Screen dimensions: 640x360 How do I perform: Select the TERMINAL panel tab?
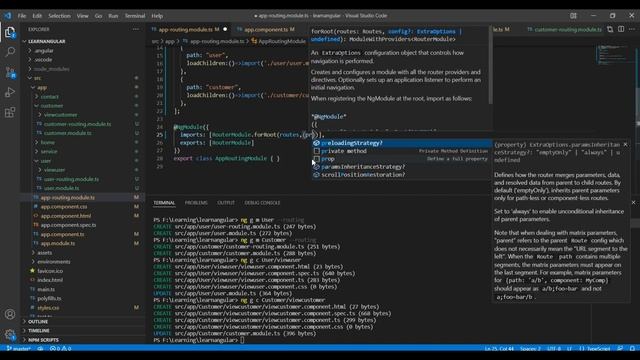coord(164,203)
